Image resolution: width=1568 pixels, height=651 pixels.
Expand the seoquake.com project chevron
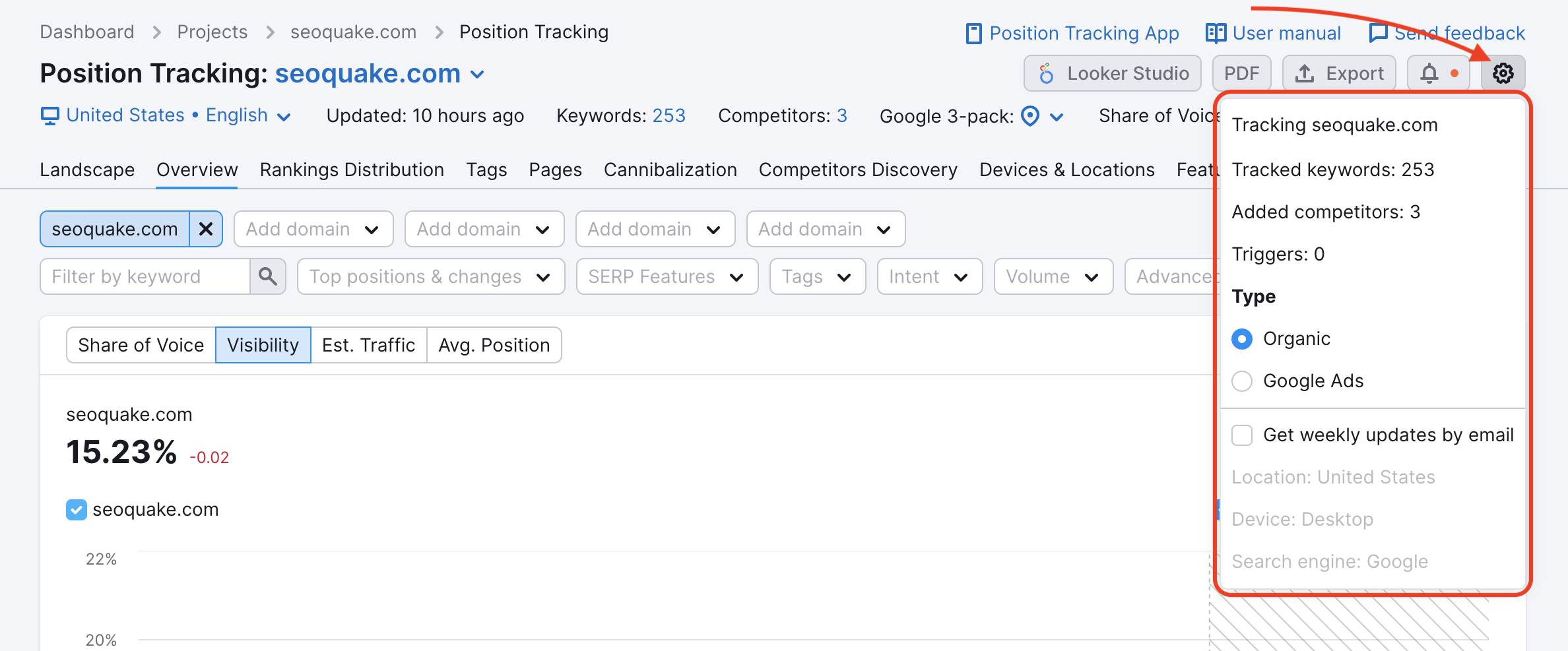[x=478, y=75]
